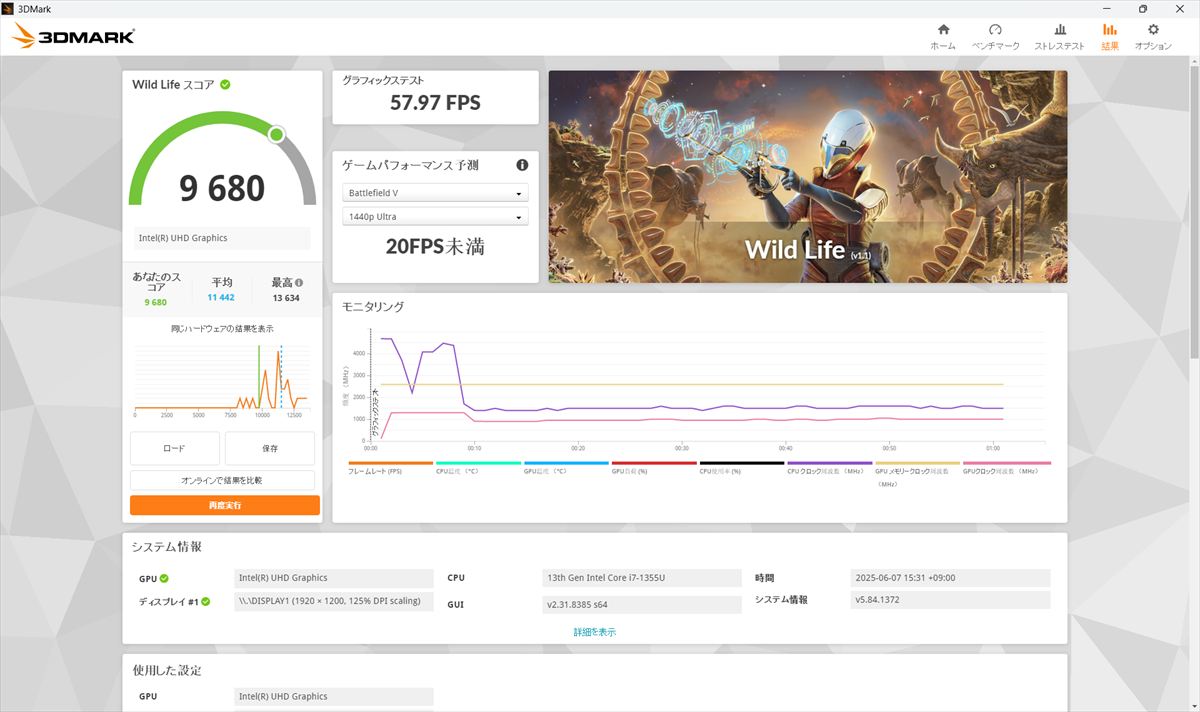Click the green check next to Wild Life スコア
The image size is (1200, 712).
click(225, 84)
